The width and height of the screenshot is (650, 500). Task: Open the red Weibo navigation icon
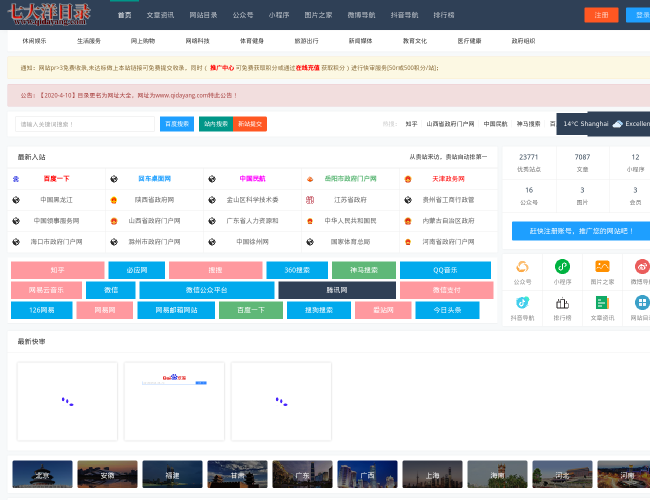[x=642, y=266]
